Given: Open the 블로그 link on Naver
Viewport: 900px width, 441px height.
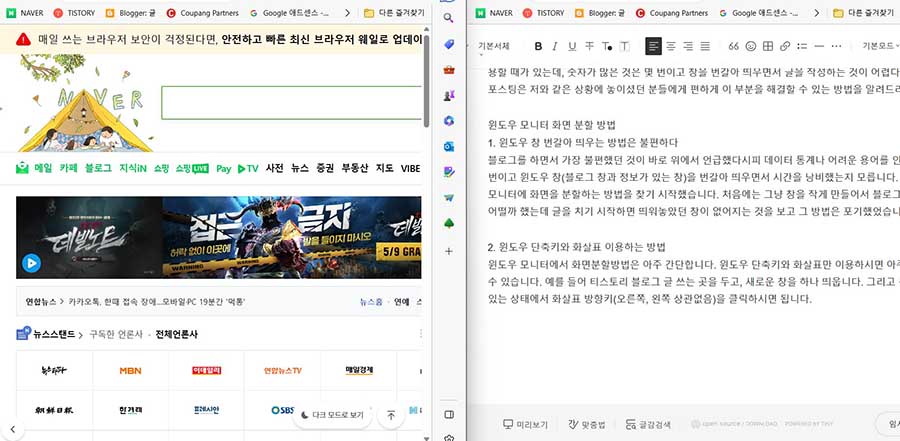Looking at the screenshot, I should click(98, 168).
